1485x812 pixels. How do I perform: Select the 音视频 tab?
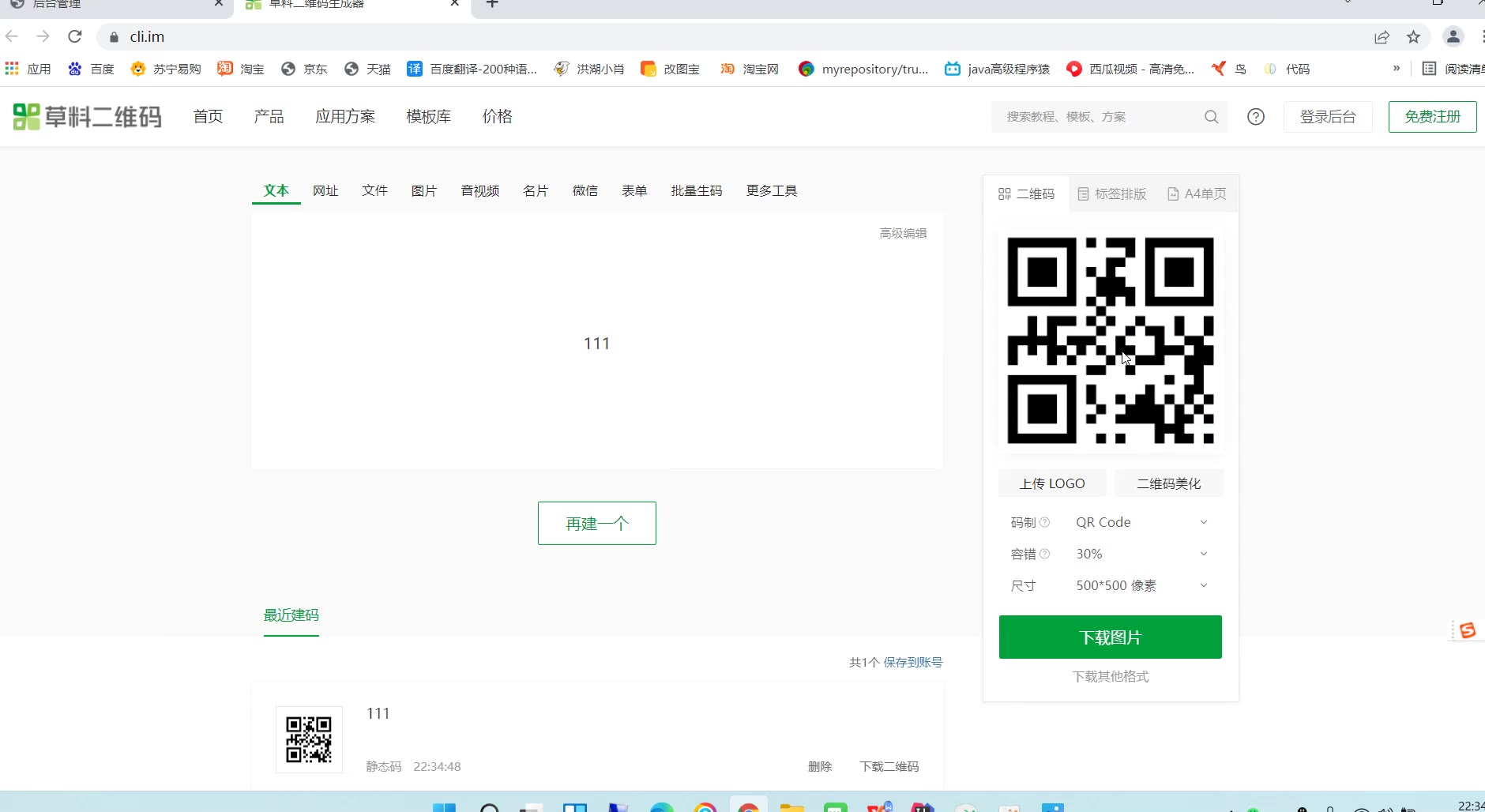pos(480,190)
